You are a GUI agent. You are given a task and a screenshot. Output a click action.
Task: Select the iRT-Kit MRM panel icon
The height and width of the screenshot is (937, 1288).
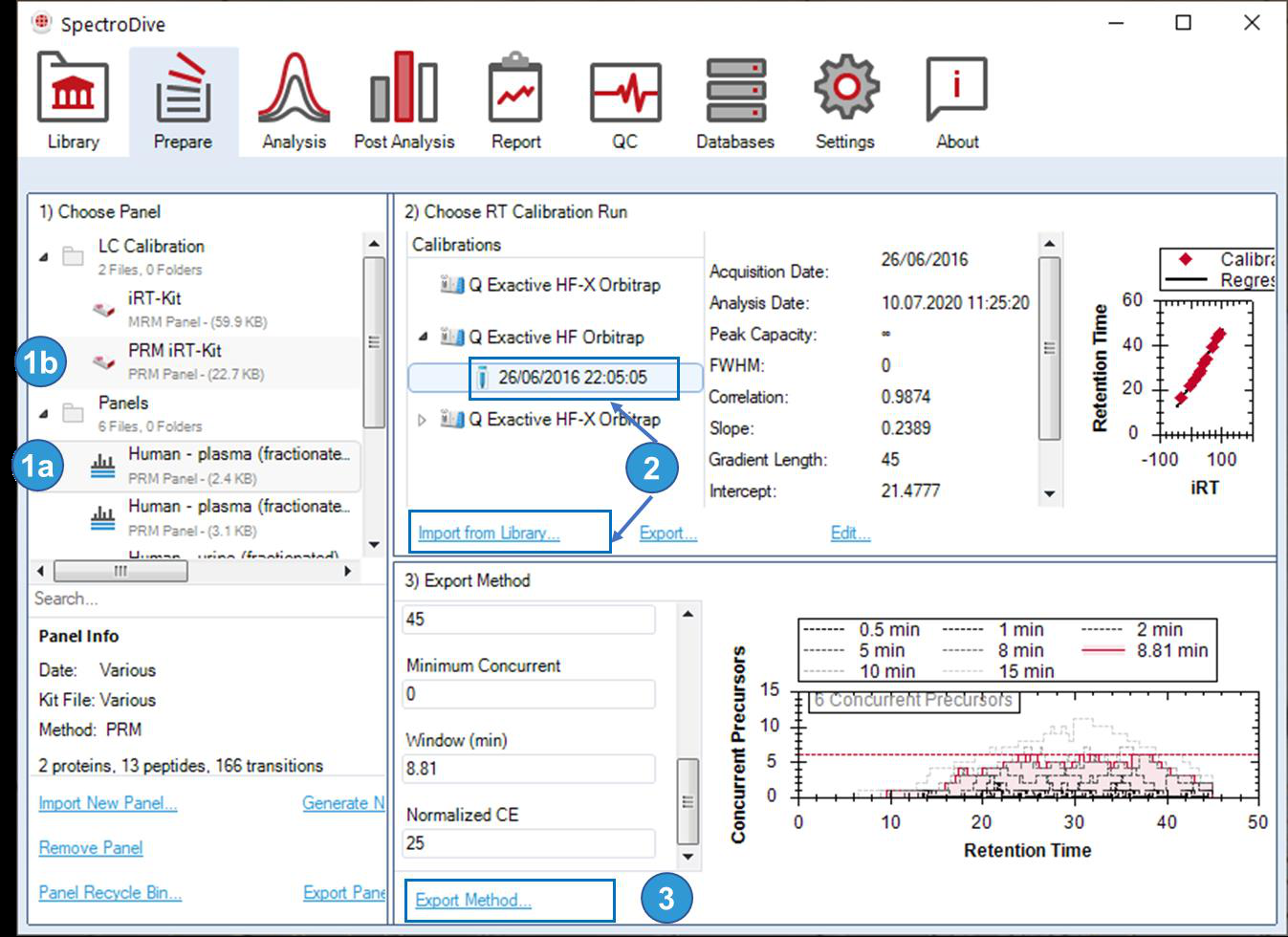(x=104, y=310)
